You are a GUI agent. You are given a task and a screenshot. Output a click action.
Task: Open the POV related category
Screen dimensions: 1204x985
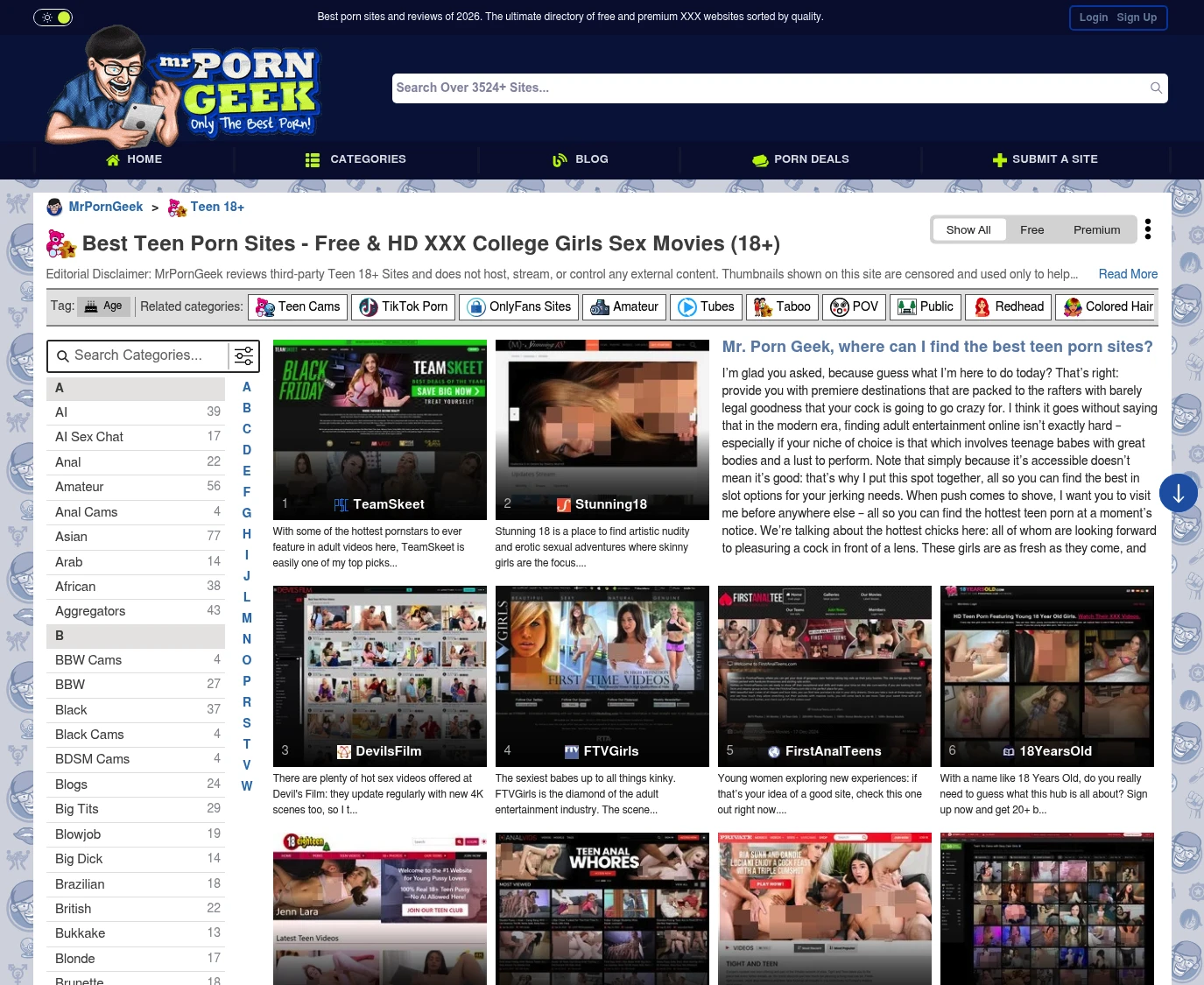[x=854, y=306]
